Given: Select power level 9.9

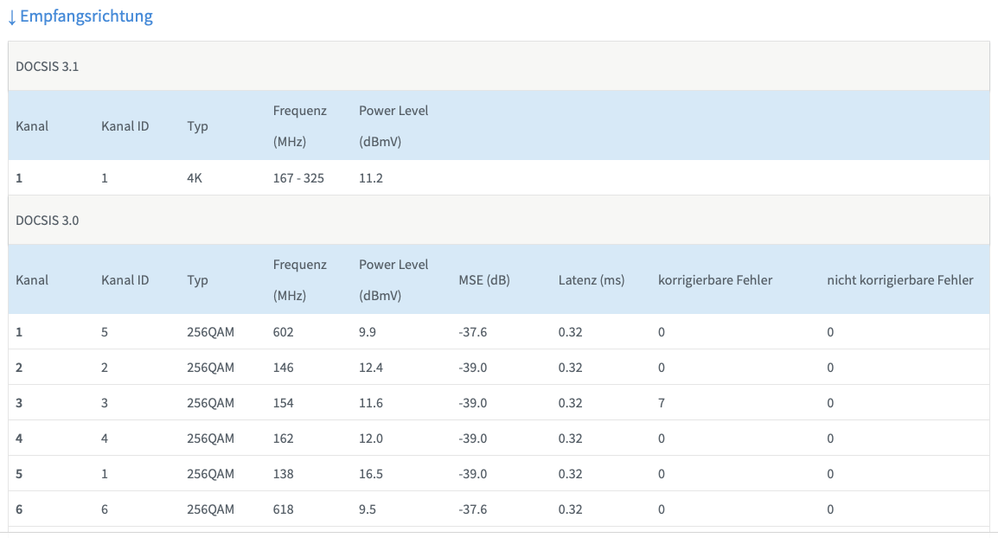Looking at the screenshot, I should coord(367,332).
